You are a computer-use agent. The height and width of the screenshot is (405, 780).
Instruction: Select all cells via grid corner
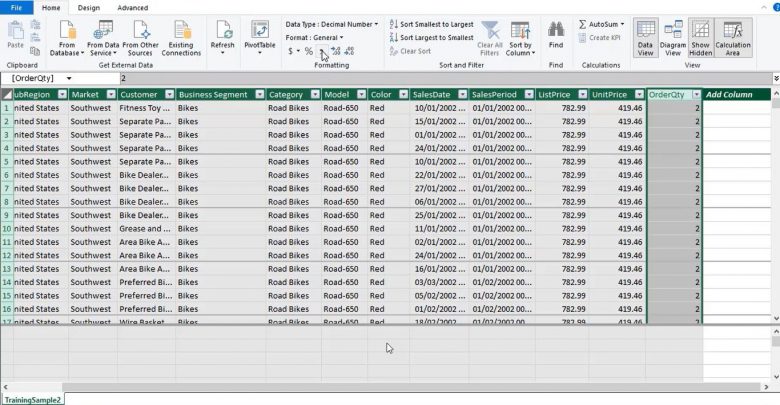click(x=7, y=95)
